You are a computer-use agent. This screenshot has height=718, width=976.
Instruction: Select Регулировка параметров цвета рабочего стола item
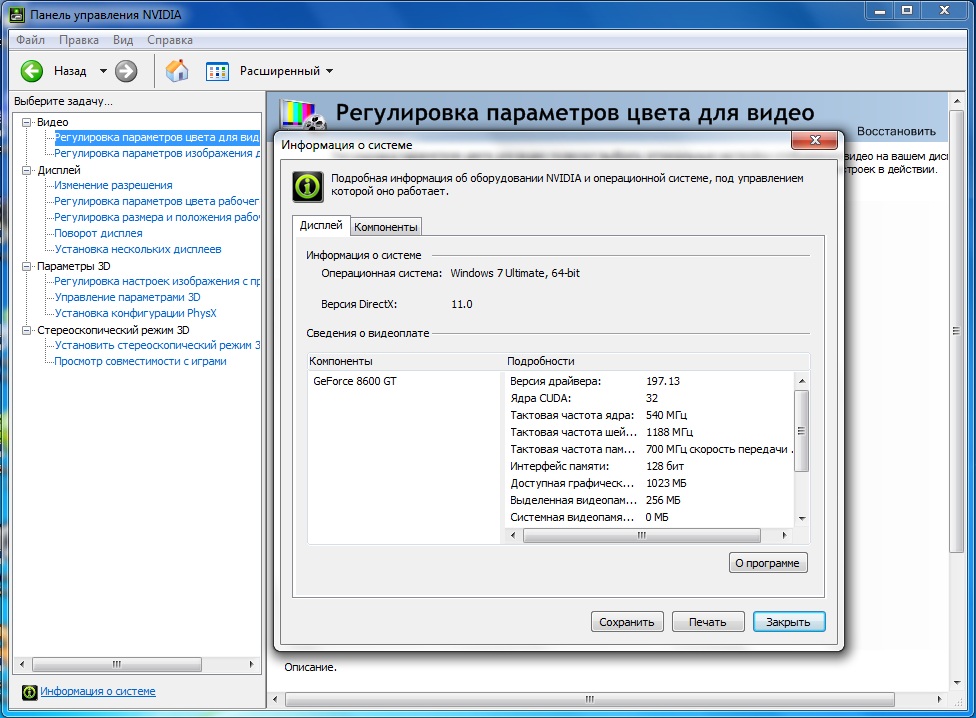156,201
